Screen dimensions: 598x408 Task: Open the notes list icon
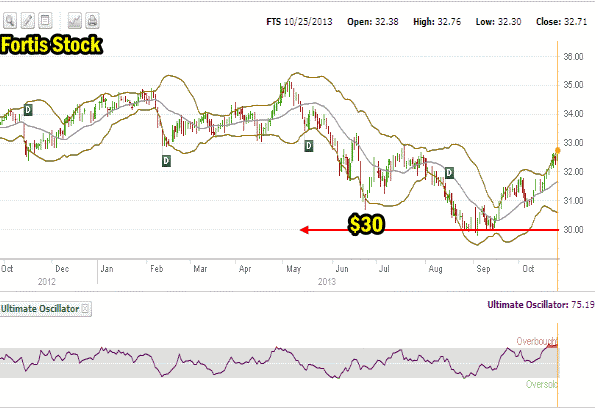(x=45, y=21)
